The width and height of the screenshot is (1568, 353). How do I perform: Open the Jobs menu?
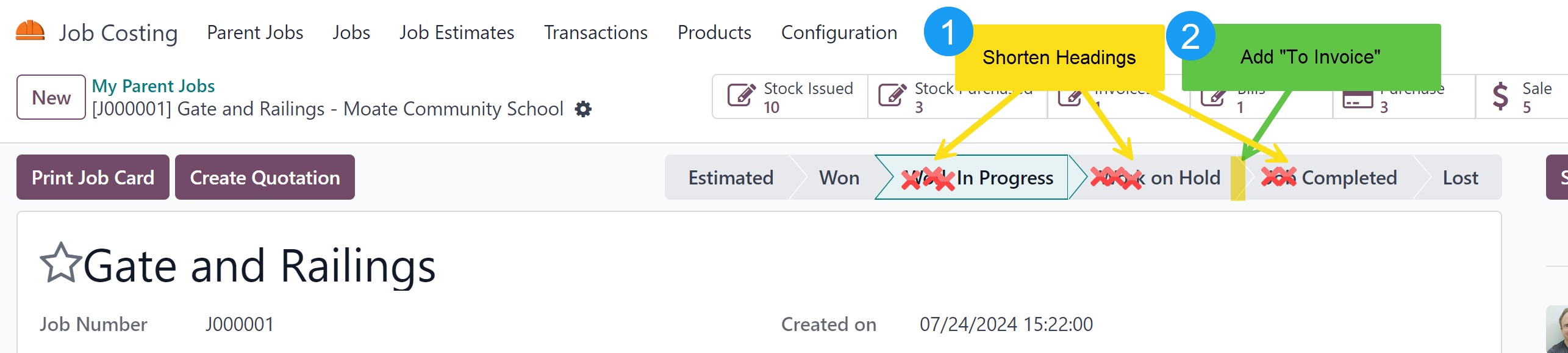pos(351,32)
